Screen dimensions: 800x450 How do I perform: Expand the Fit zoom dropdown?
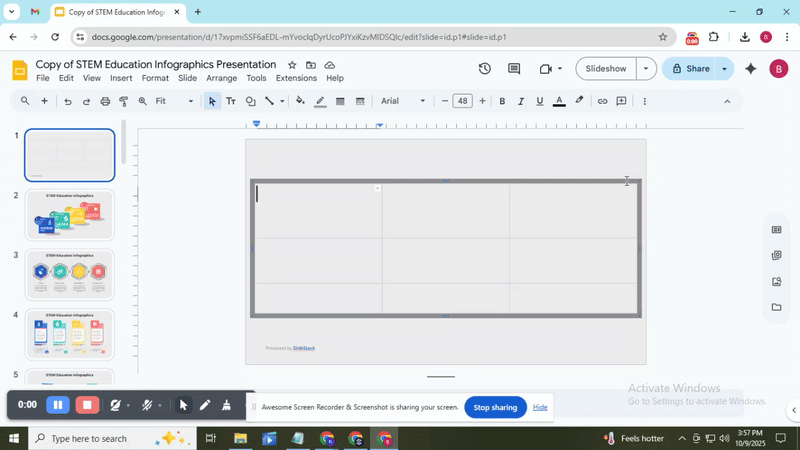pyautogui.click(x=174, y=101)
